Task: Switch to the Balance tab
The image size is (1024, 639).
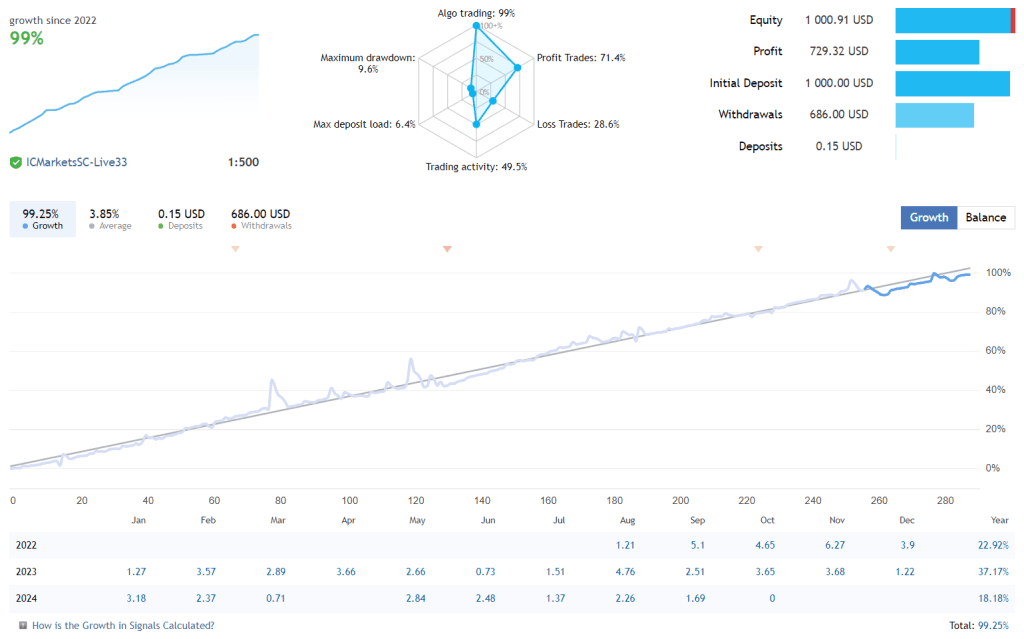Action: pyautogui.click(x=986, y=217)
